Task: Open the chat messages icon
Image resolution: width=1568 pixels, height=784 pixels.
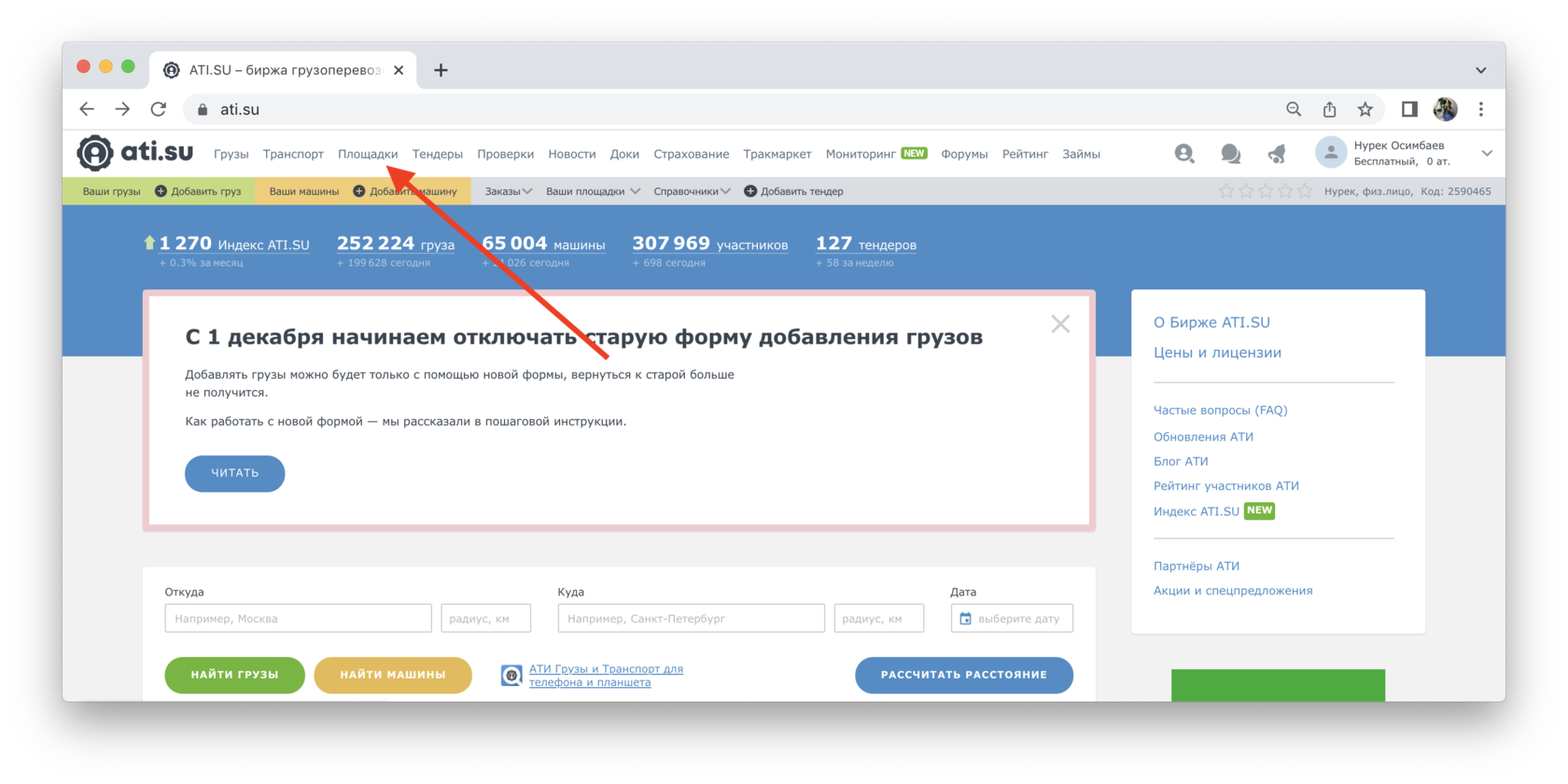Action: (1230, 153)
